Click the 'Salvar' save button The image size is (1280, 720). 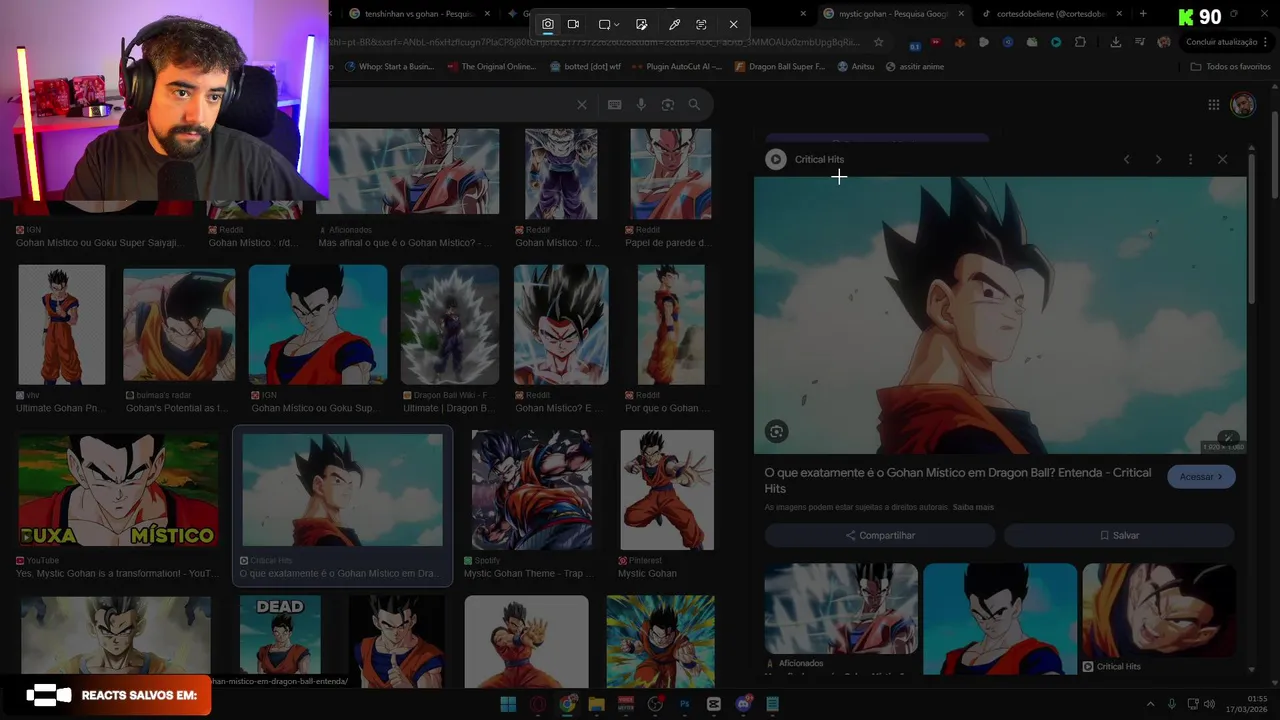coord(1119,535)
